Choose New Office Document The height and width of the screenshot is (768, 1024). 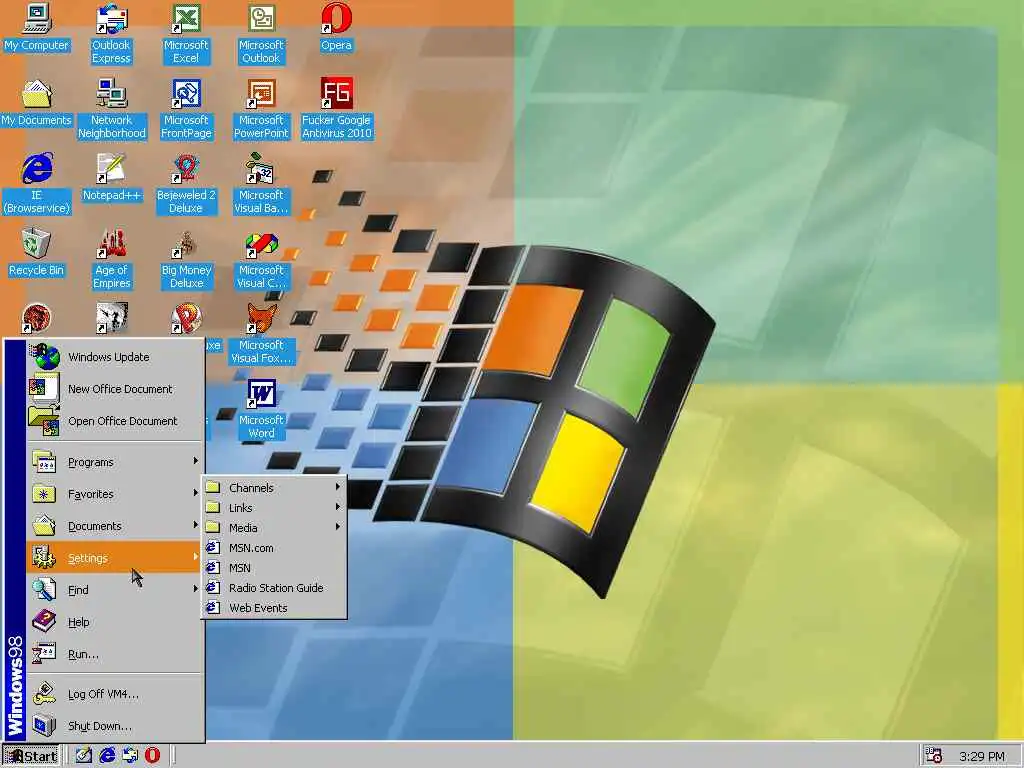tap(115, 389)
